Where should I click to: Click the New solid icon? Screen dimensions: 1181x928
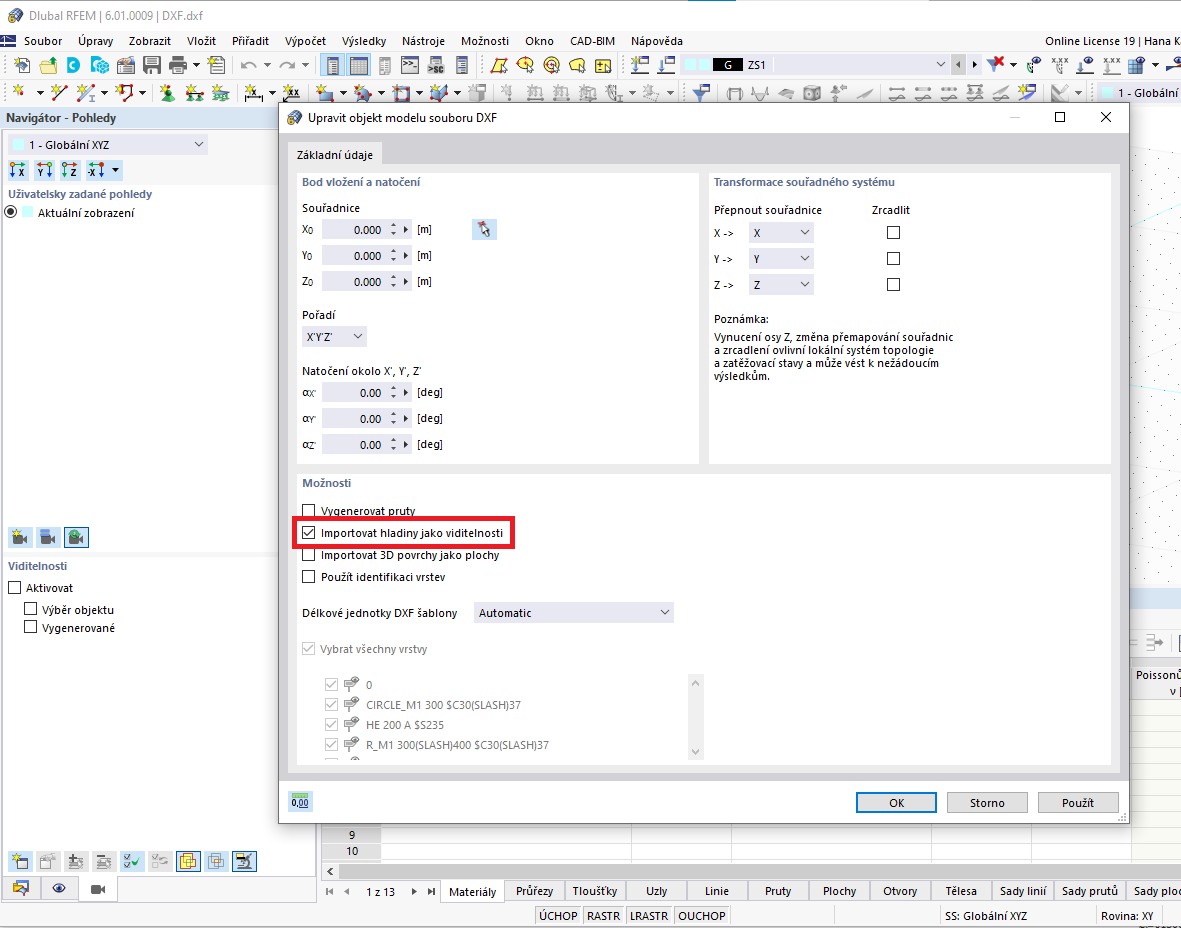pos(438,93)
